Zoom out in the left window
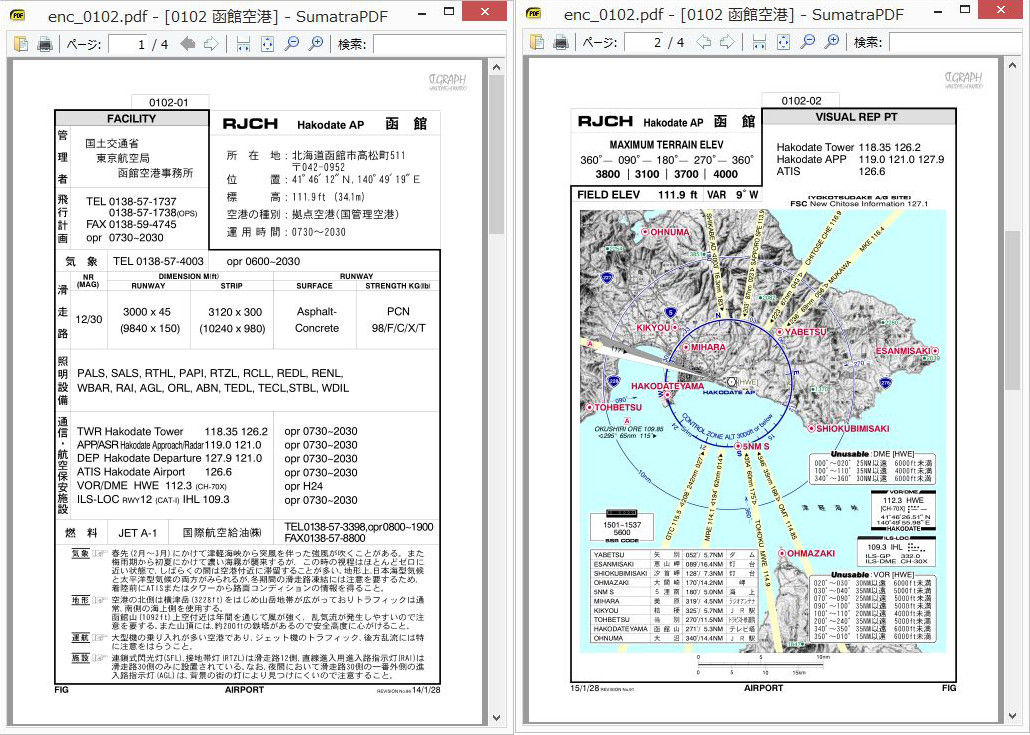Image resolution: width=1030 pixels, height=735 pixels. (292, 43)
